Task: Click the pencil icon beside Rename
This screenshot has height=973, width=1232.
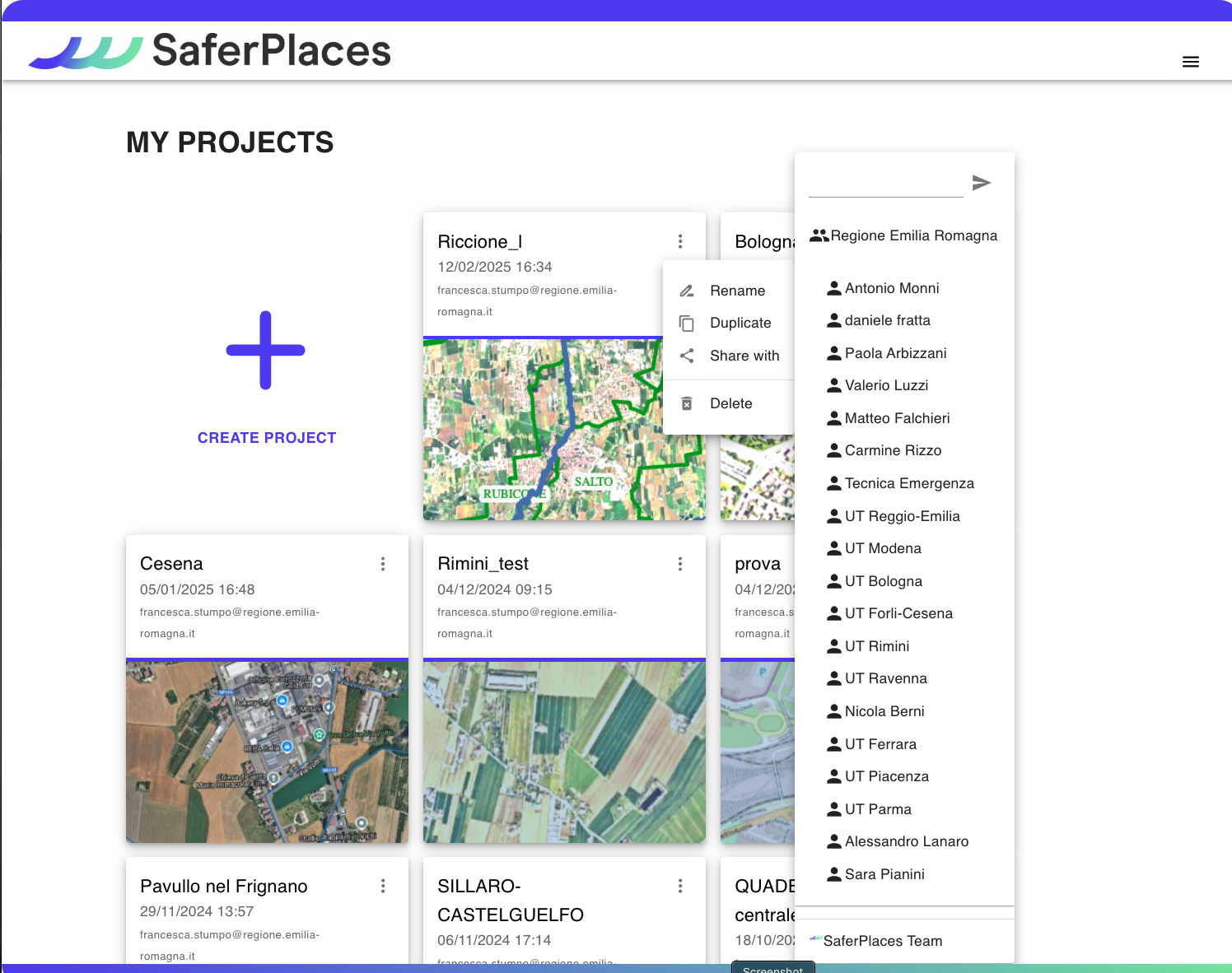Action: [687, 291]
